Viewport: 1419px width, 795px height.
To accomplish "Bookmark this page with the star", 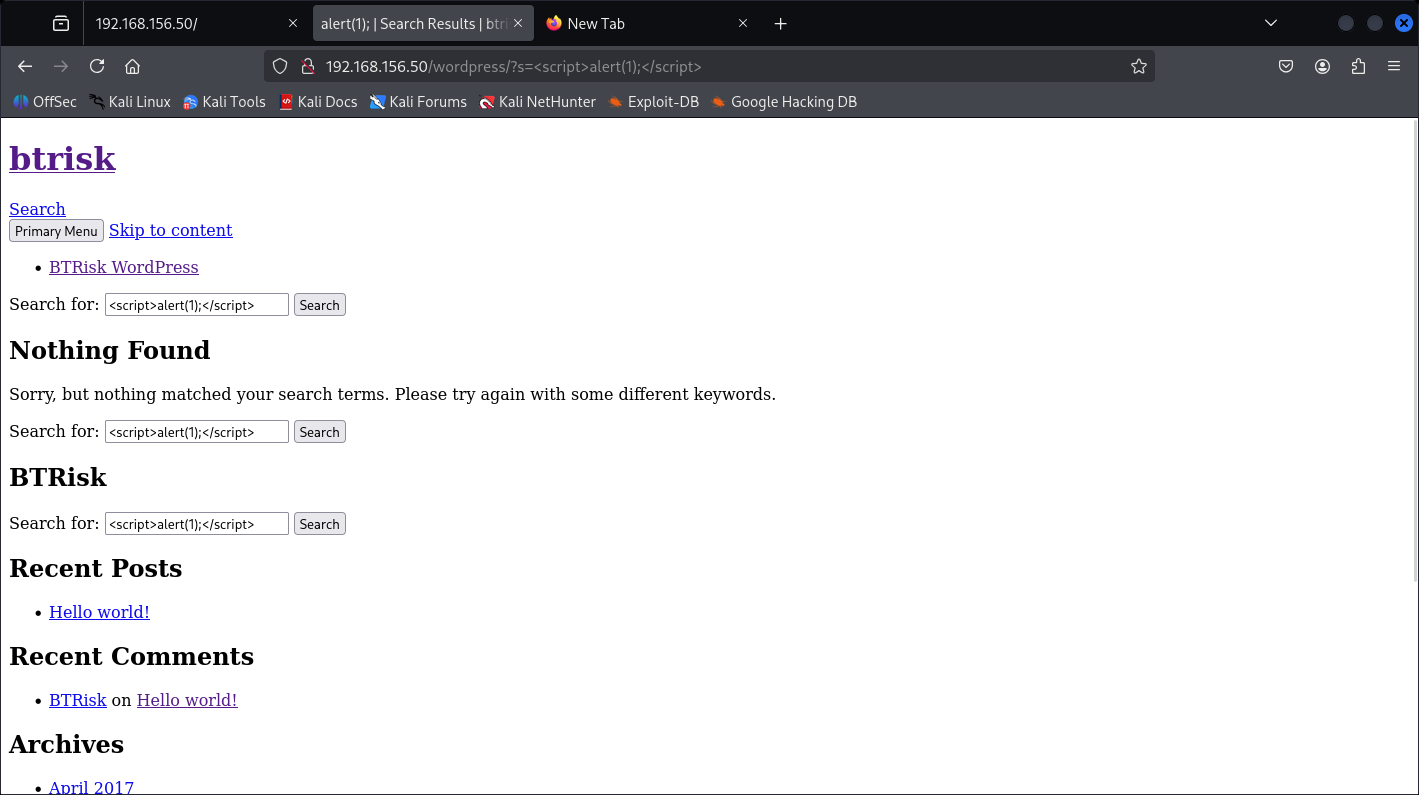I will tap(1138, 66).
